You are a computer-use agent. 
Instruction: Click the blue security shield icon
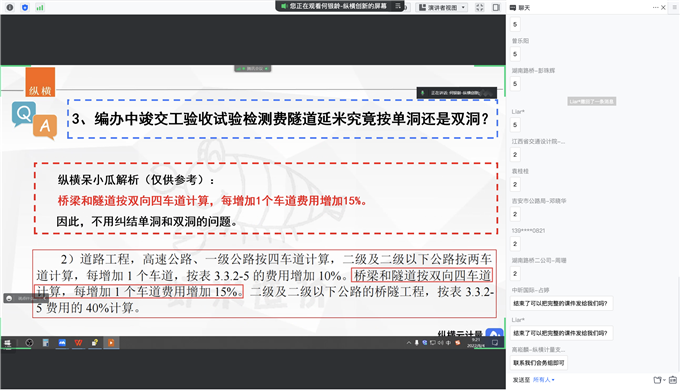pyautogui.click(x=25, y=7)
